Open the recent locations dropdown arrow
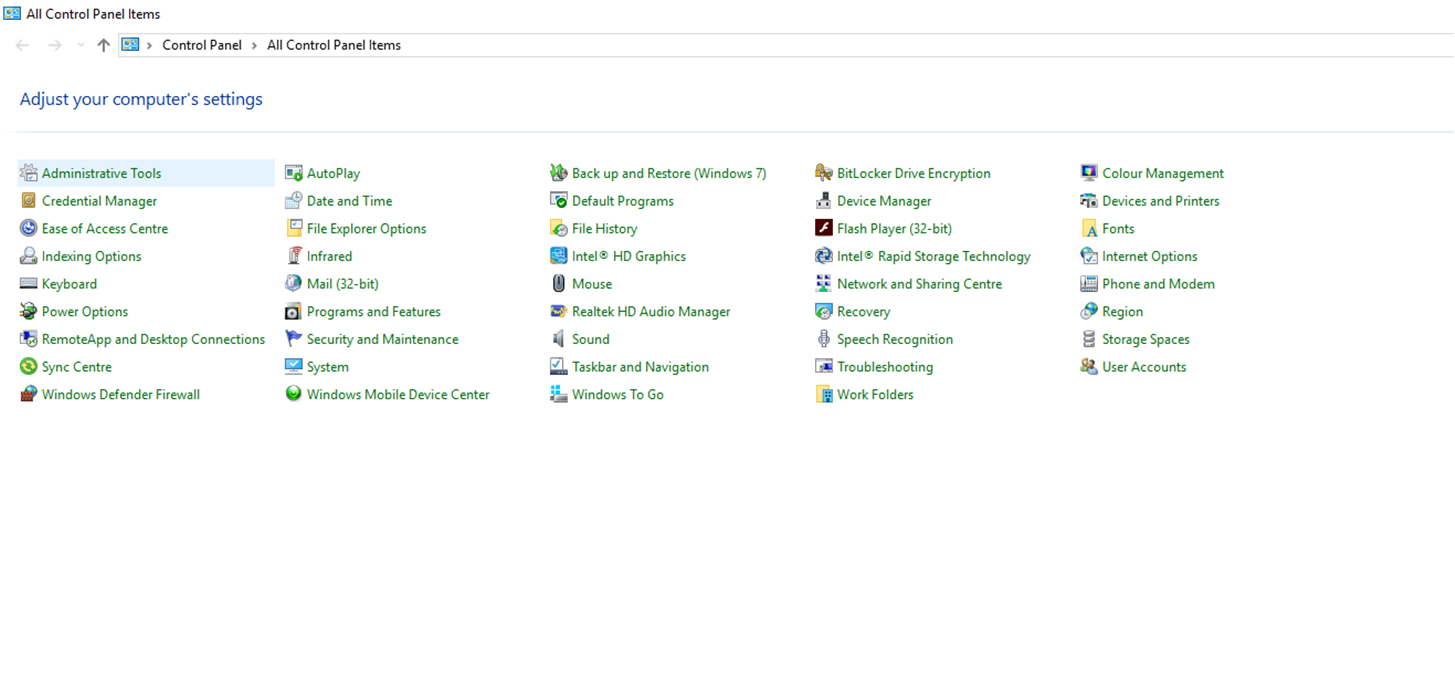The width and height of the screenshot is (1455, 674). coord(79,45)
